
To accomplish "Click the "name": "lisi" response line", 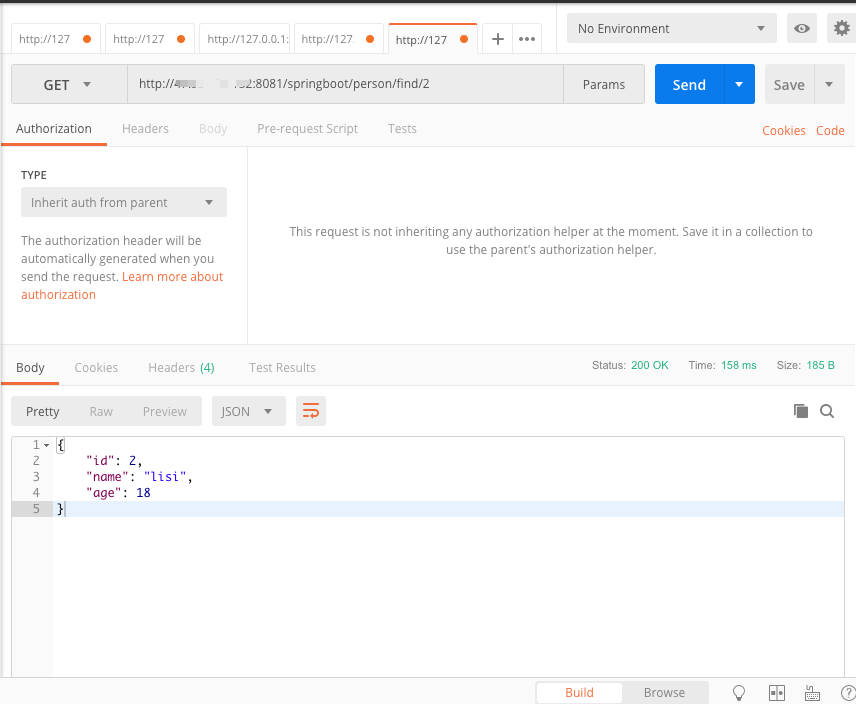I will (140, 476).
